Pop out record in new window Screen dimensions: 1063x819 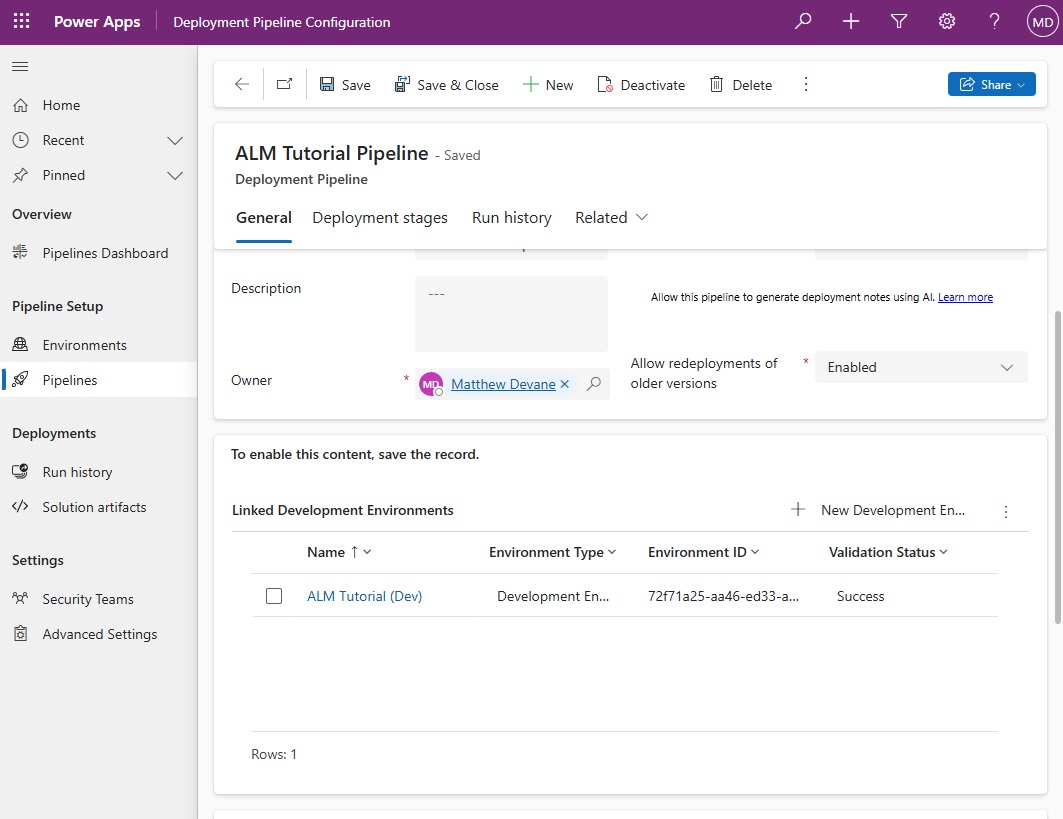point(284,84)
